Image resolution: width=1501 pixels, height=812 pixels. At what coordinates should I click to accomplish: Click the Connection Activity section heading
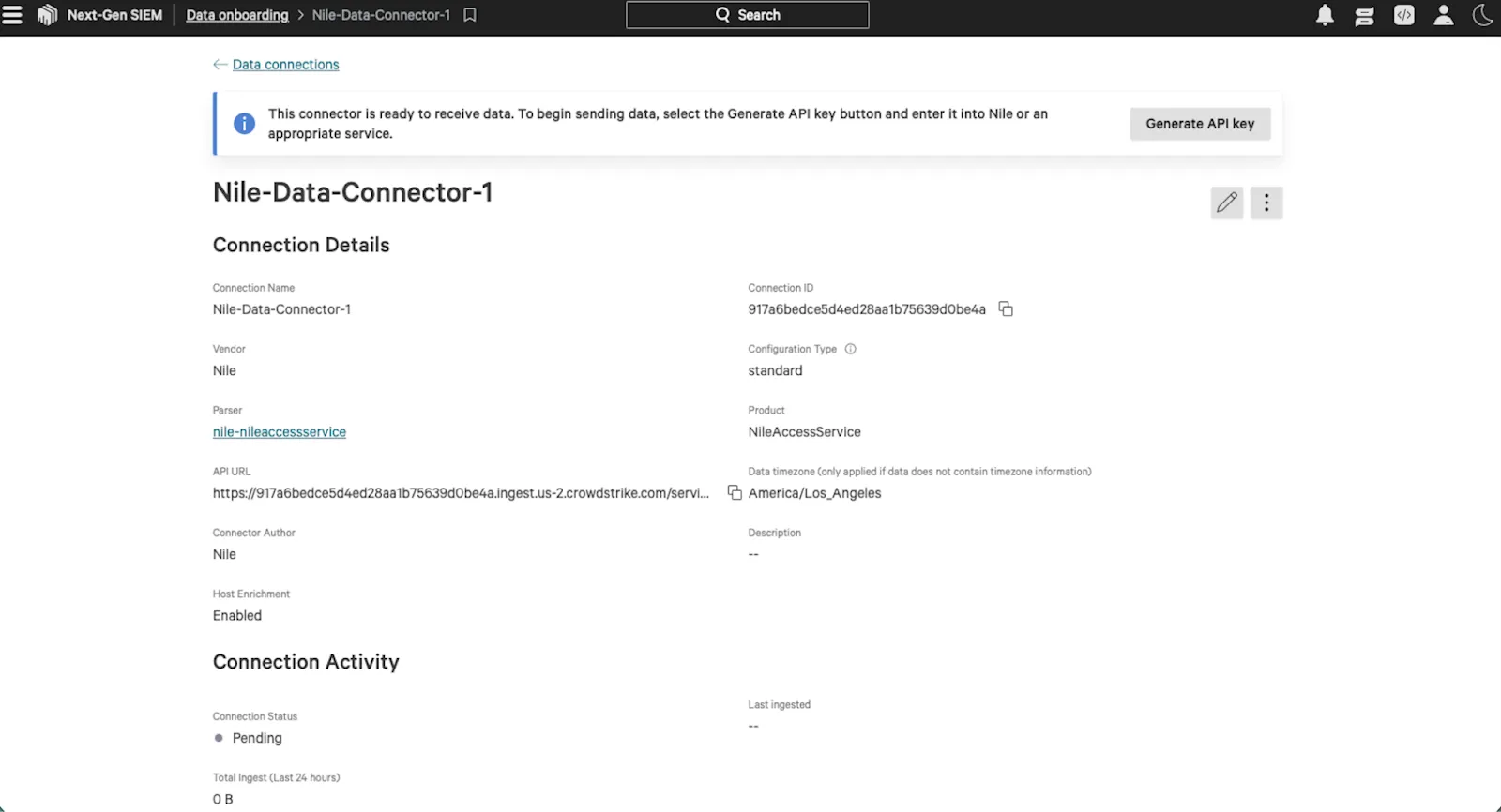(x=306, y=662)
